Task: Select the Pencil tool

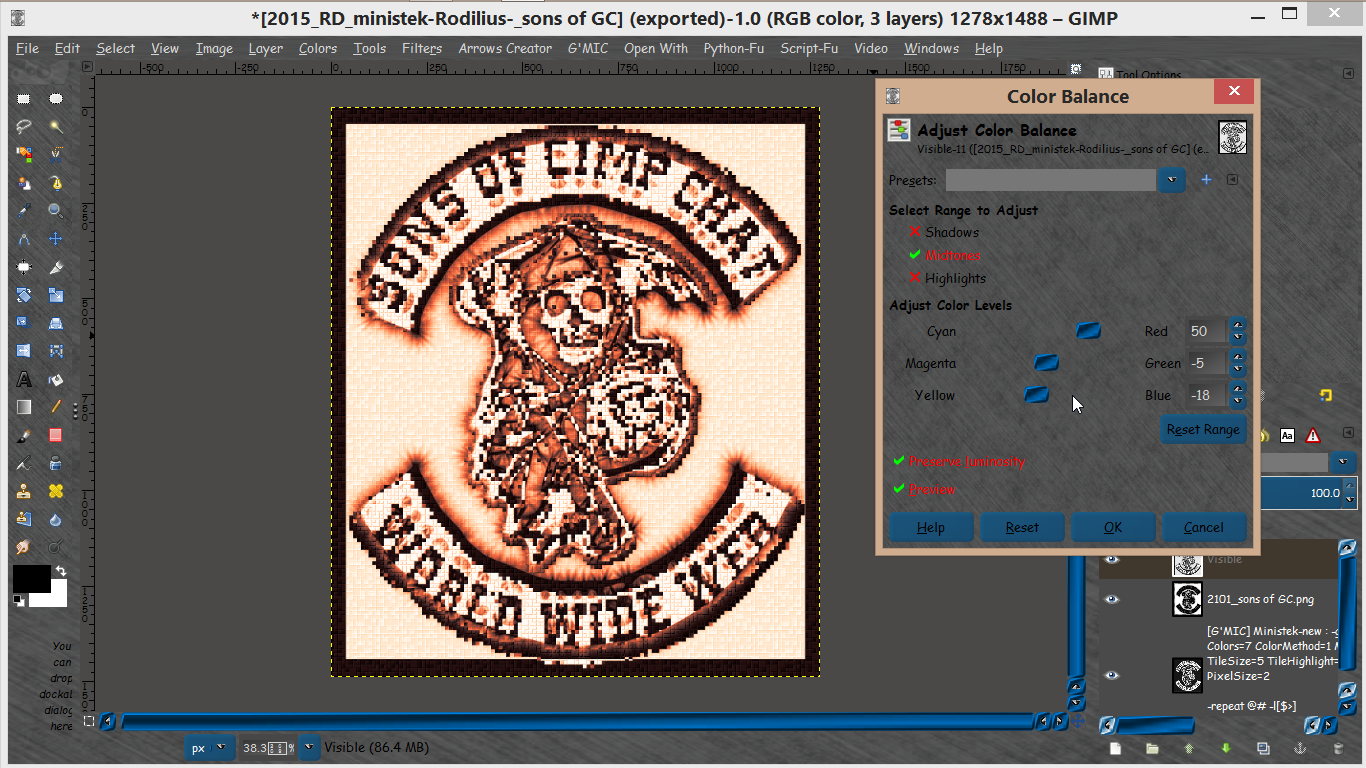Action: (56, 407)
